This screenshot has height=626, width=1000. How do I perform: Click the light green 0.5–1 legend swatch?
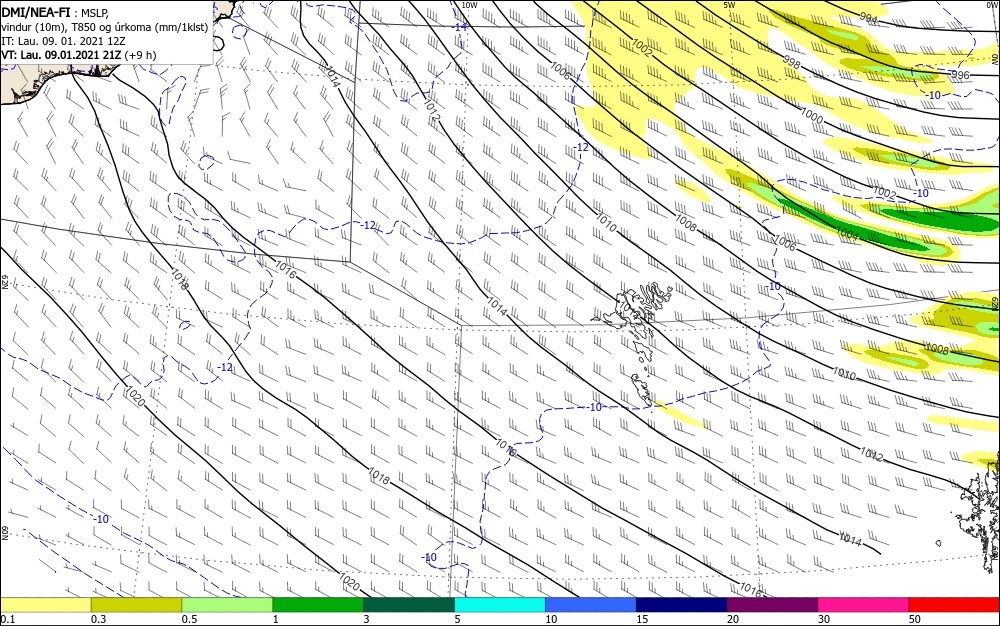[x=227, y=605]
